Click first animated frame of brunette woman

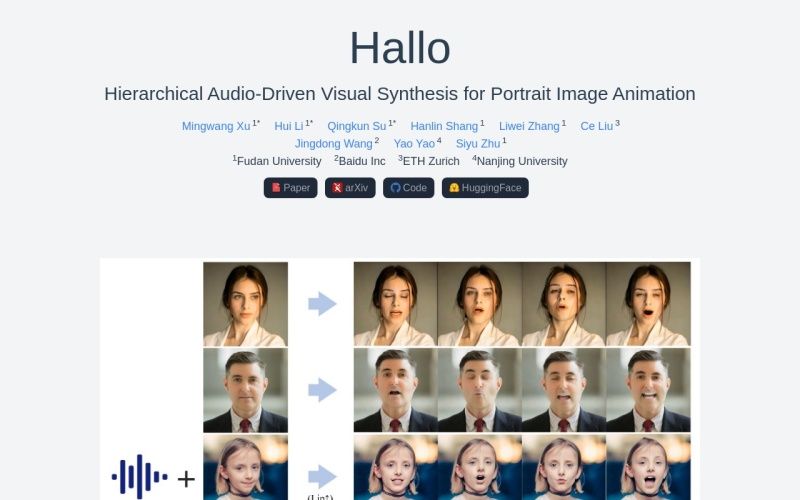click(395, 304)
